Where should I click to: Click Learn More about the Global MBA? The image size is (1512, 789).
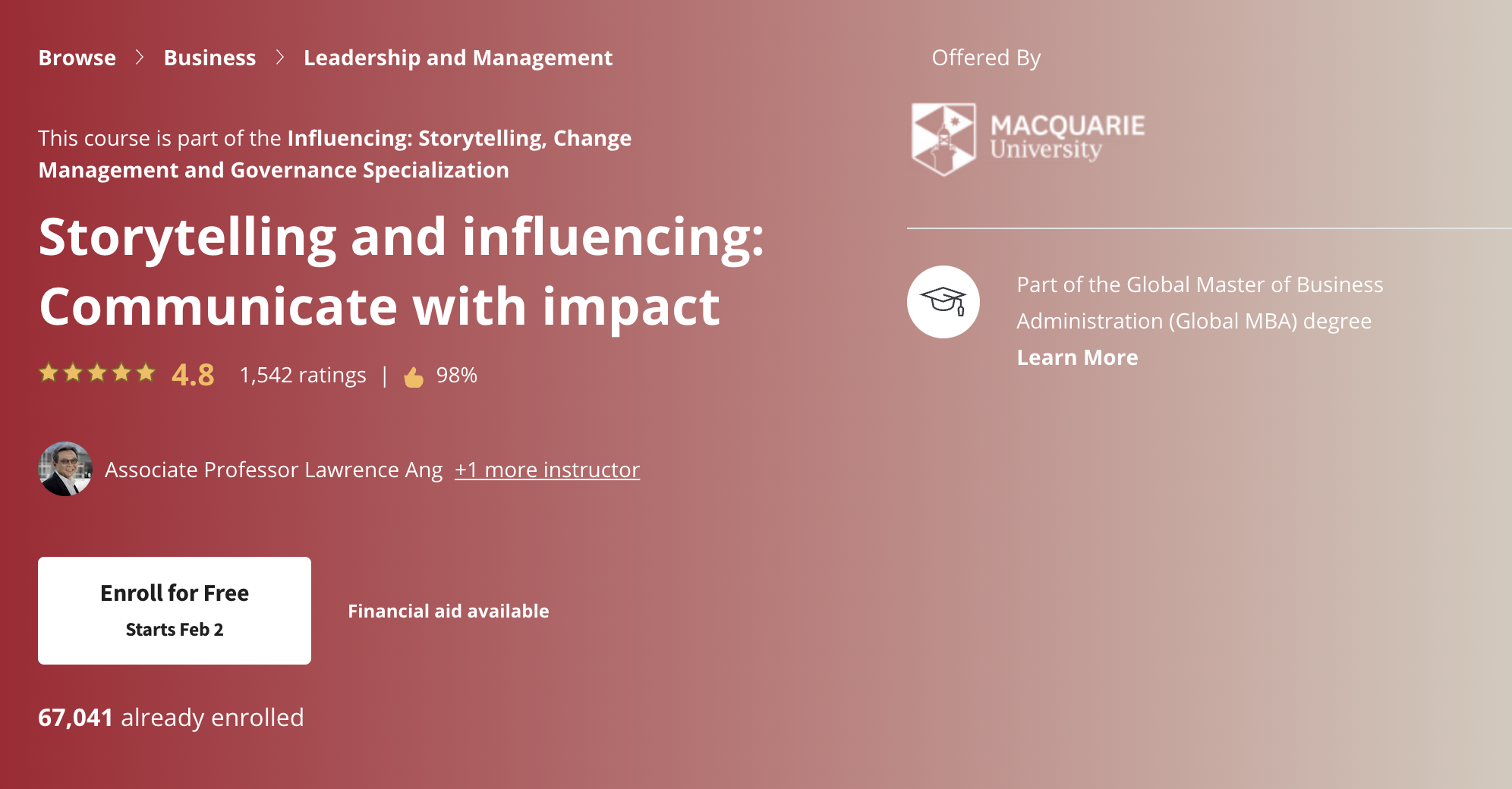(1077, 357)
